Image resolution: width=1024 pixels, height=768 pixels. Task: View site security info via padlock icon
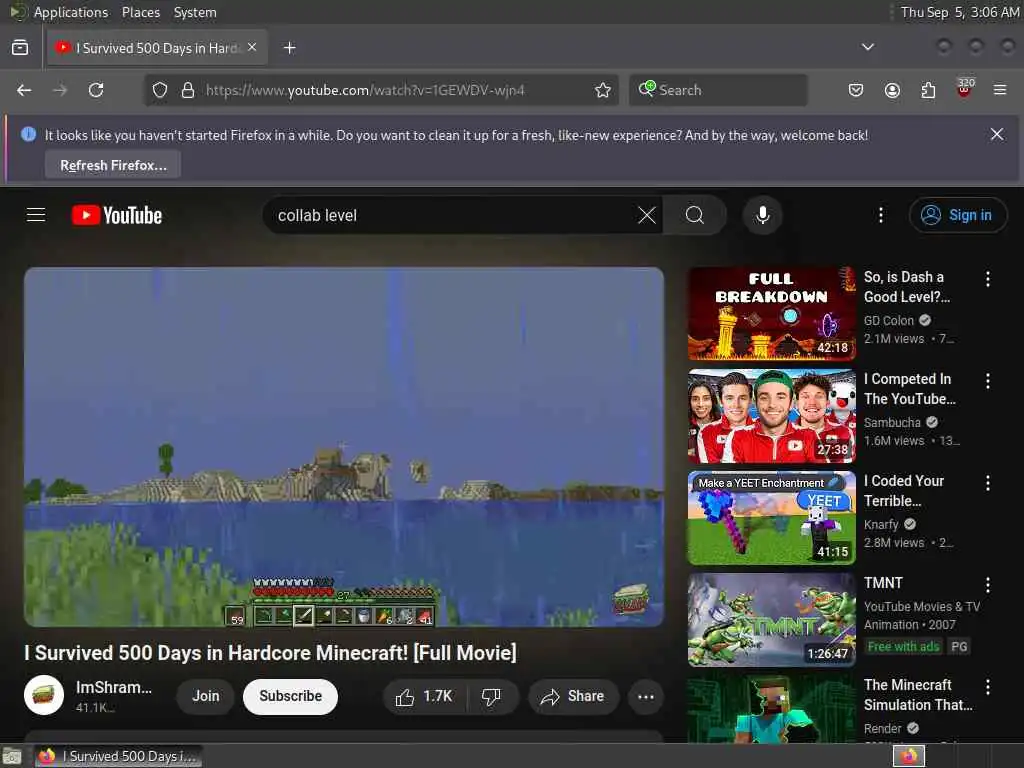coord(188,90)
